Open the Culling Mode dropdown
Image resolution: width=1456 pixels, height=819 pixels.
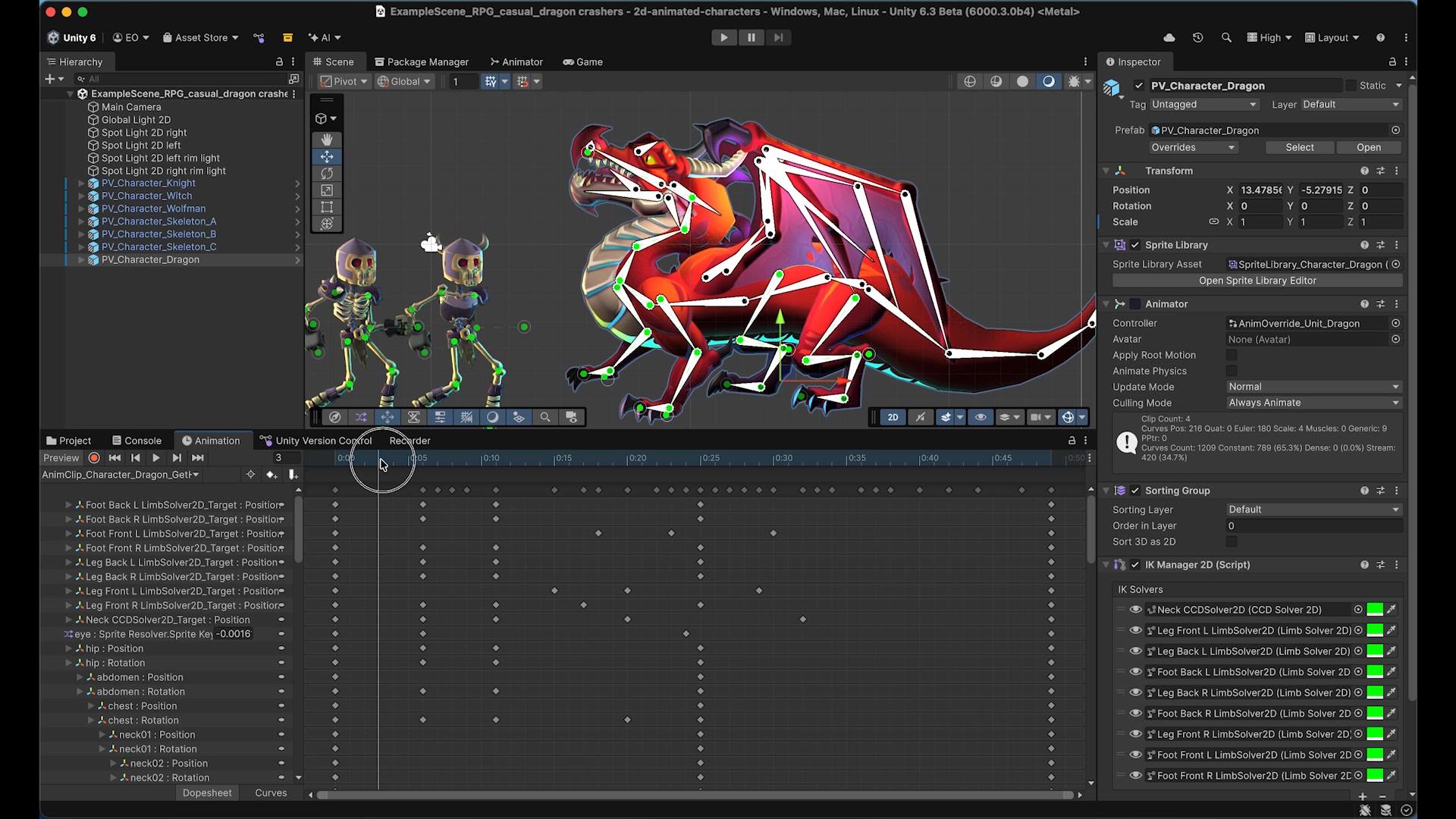coord(1314,403)
